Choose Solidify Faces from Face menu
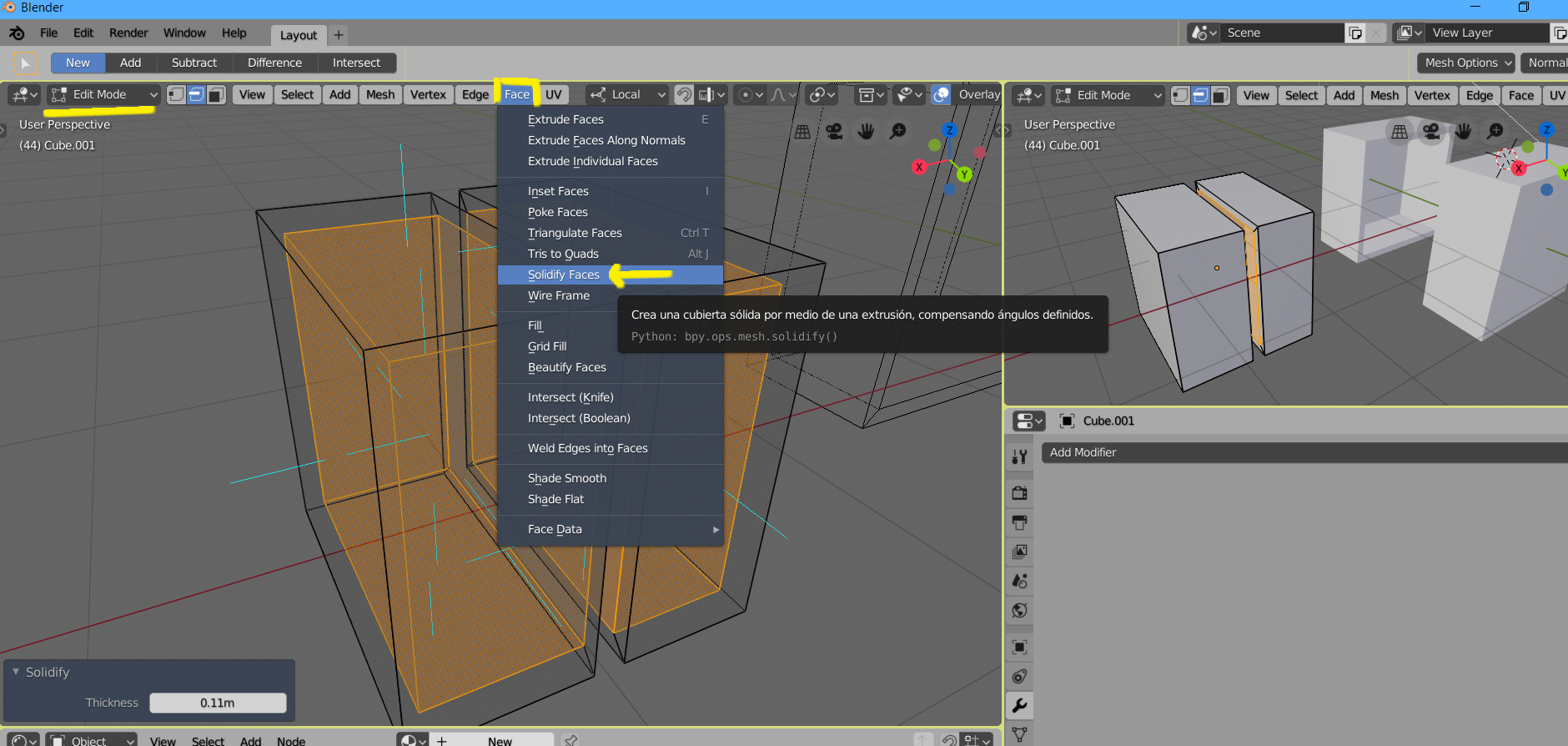This screenshot has width=1568, height=746. pyautogui.click(x=611, y=275)
